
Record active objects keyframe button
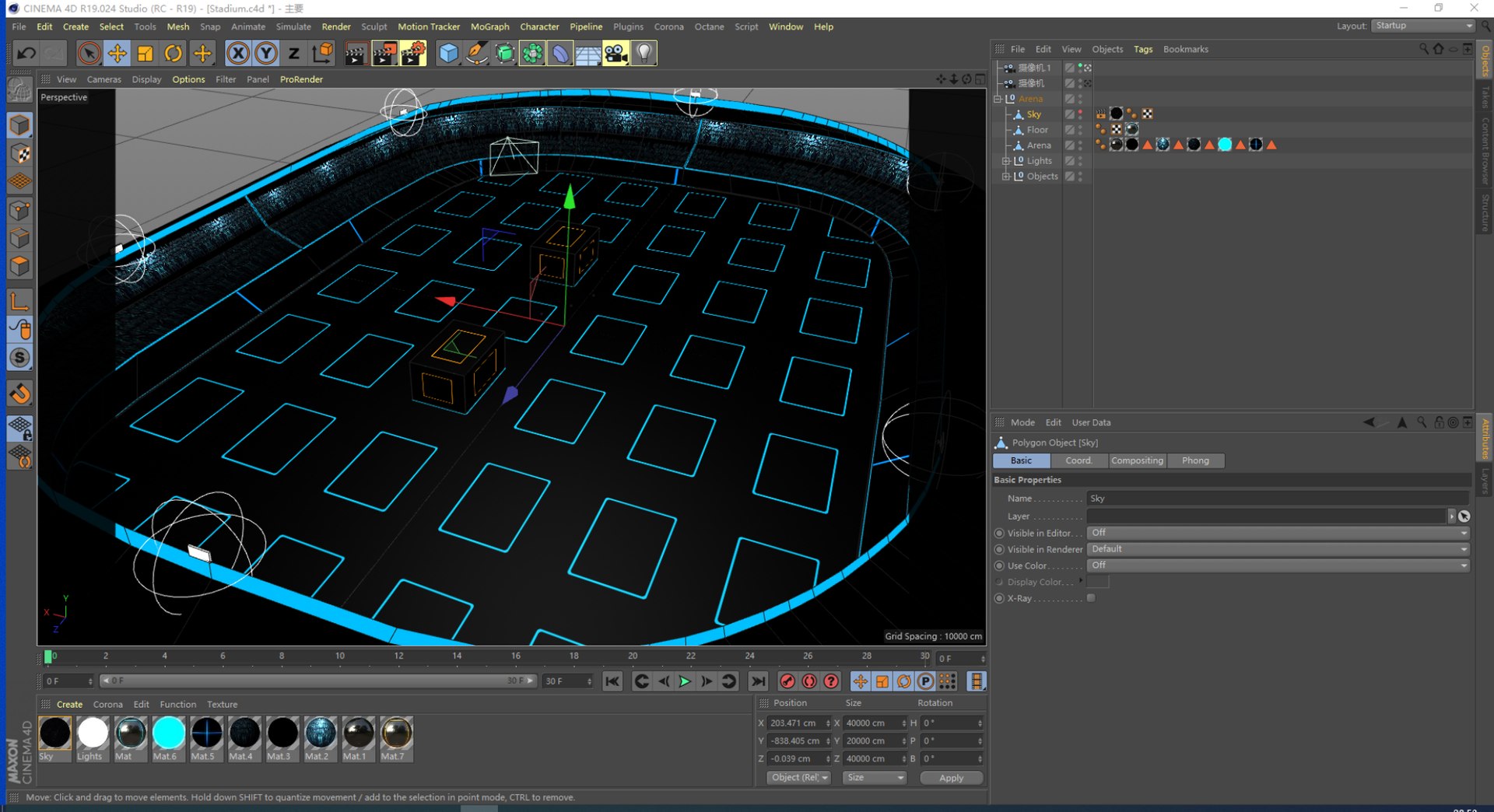tap(787, 681)
